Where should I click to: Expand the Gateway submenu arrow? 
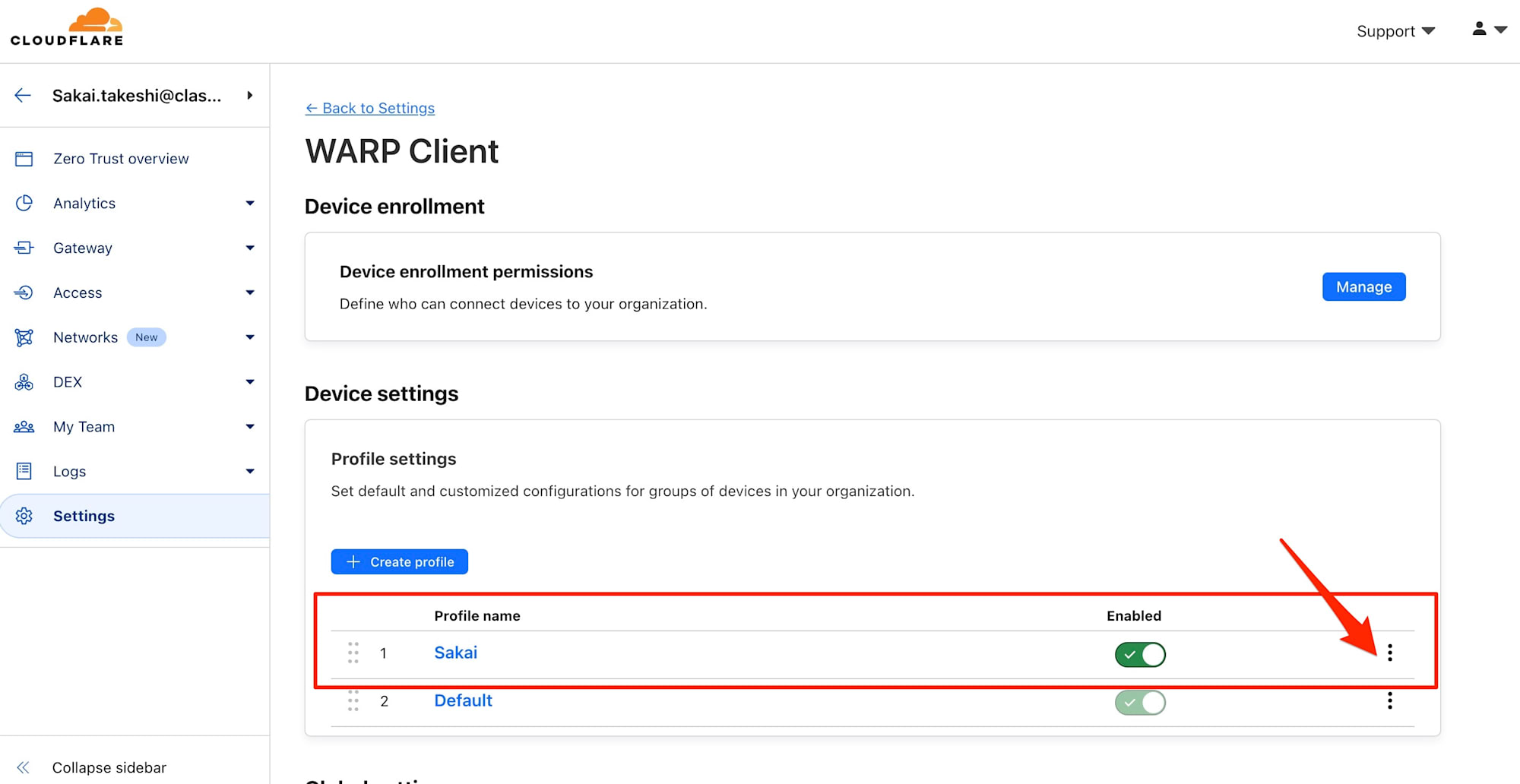[250, 248]
